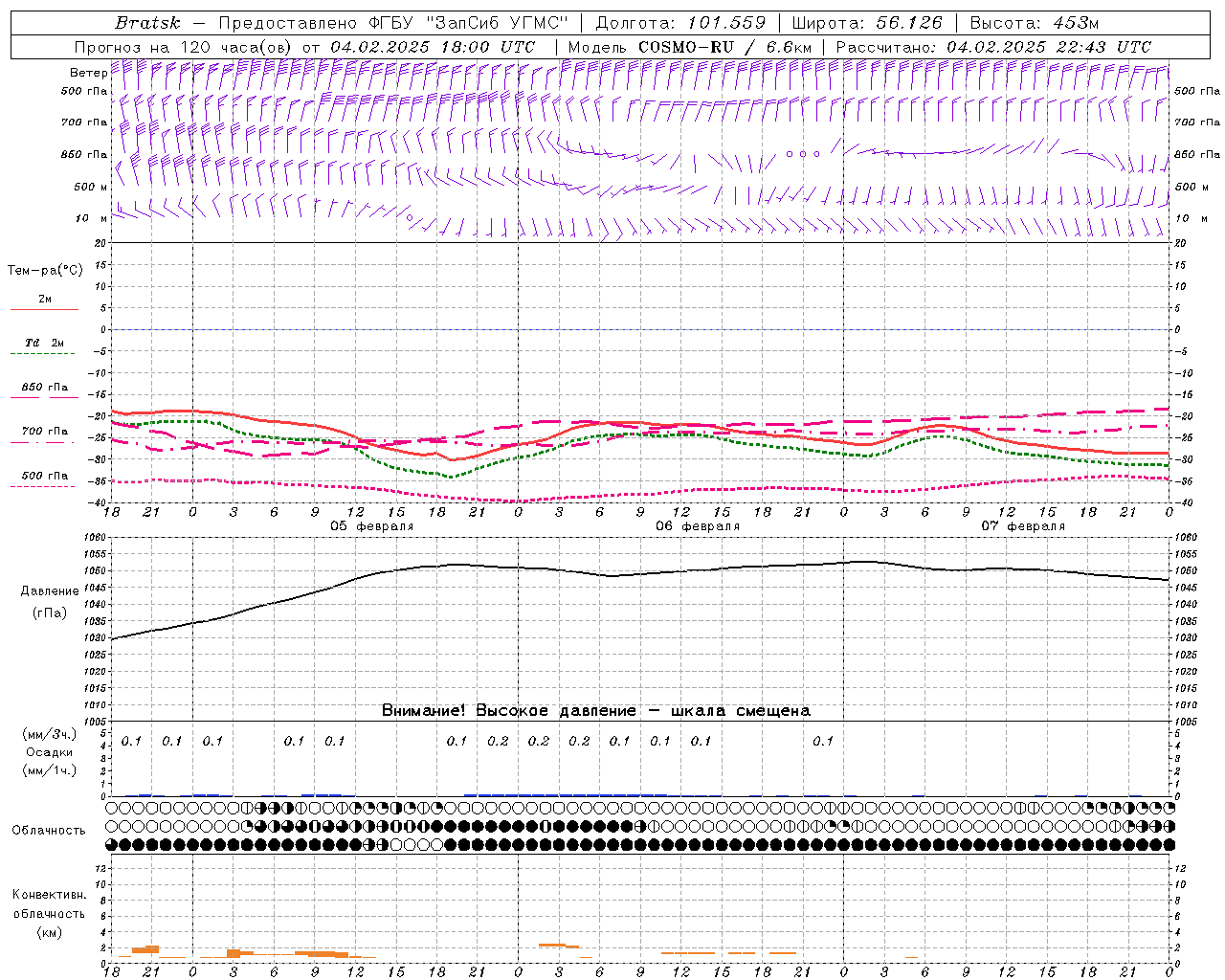
Task: Click the Широта: 56.126 latitude field
Action: tap(867, 23)
